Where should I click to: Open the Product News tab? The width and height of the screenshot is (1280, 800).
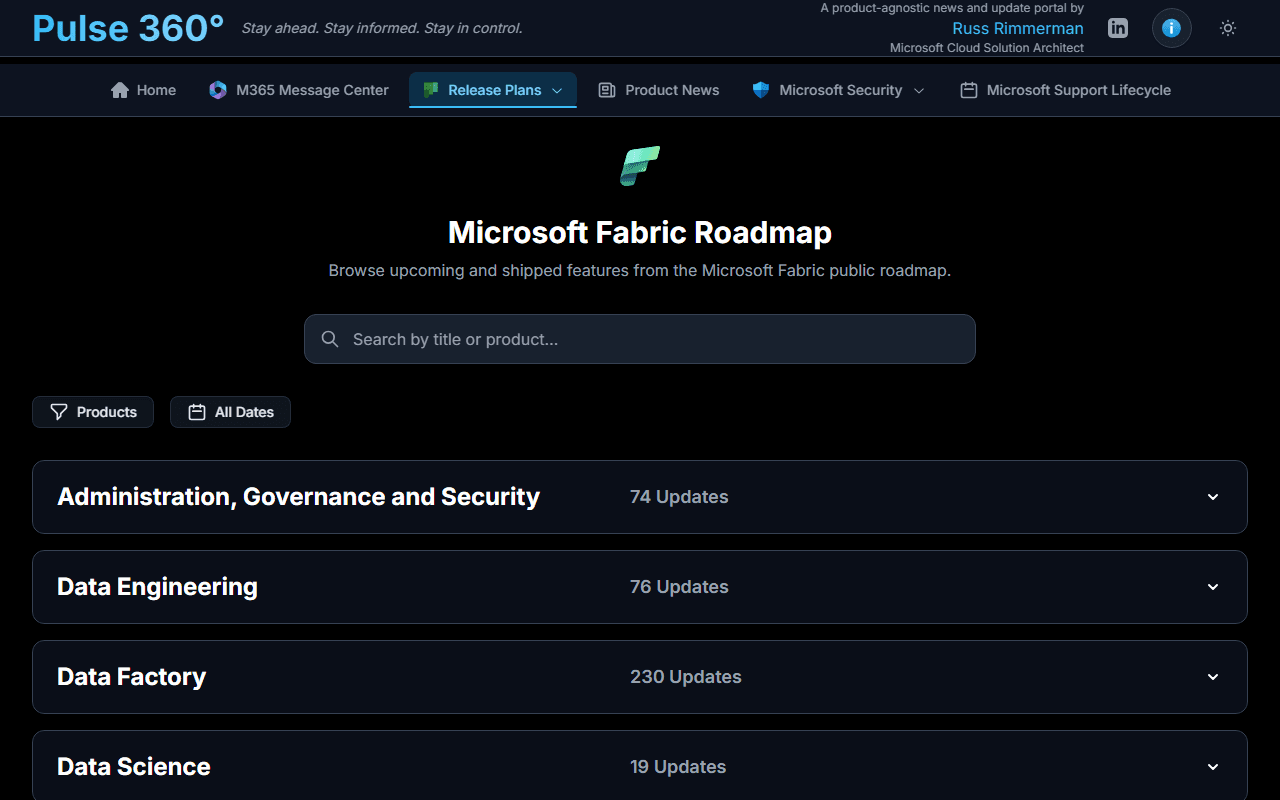(658, 90)
